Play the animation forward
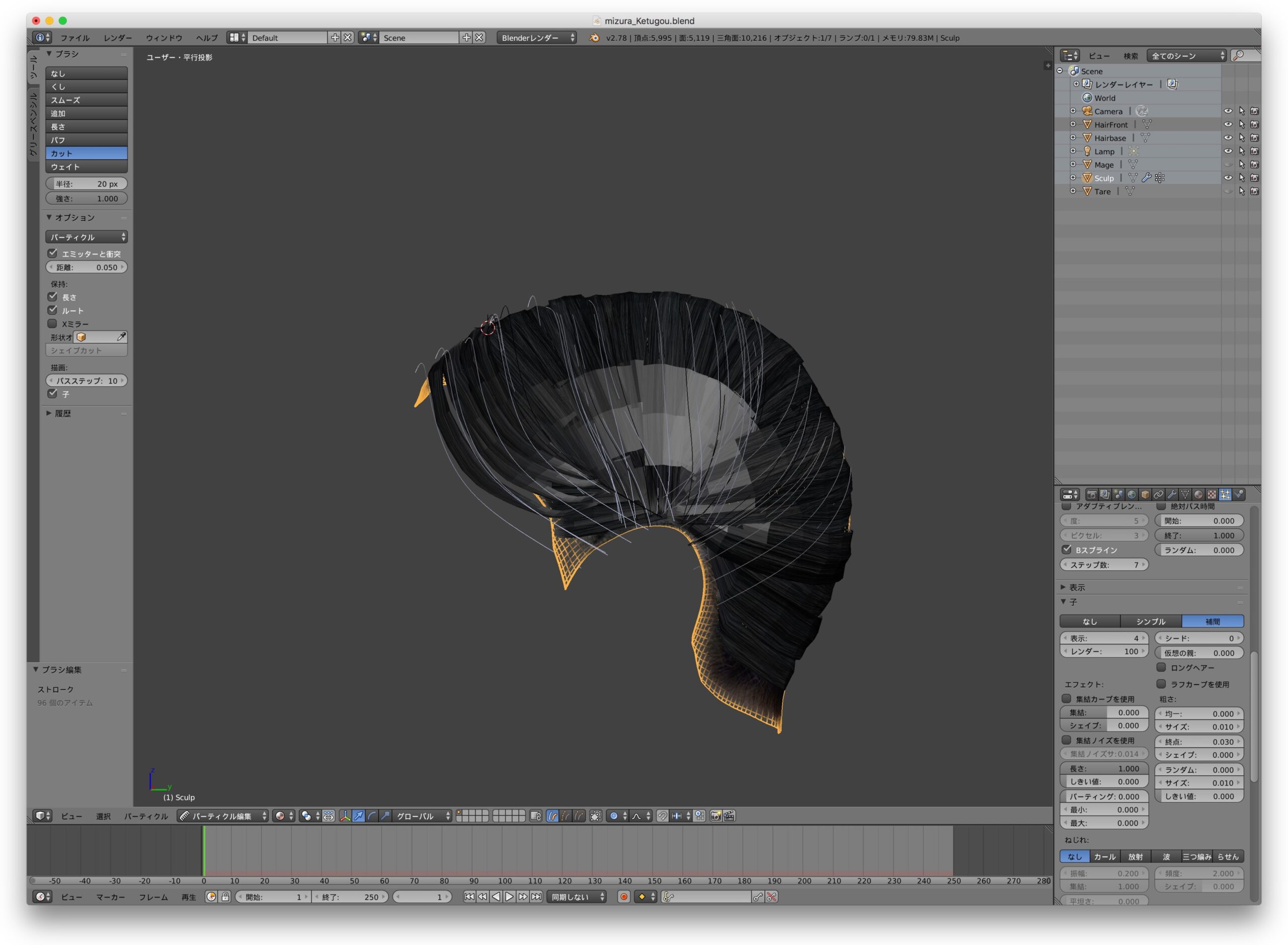The height and width of the screenshot is (945, 1288). [x=509, y=897]
